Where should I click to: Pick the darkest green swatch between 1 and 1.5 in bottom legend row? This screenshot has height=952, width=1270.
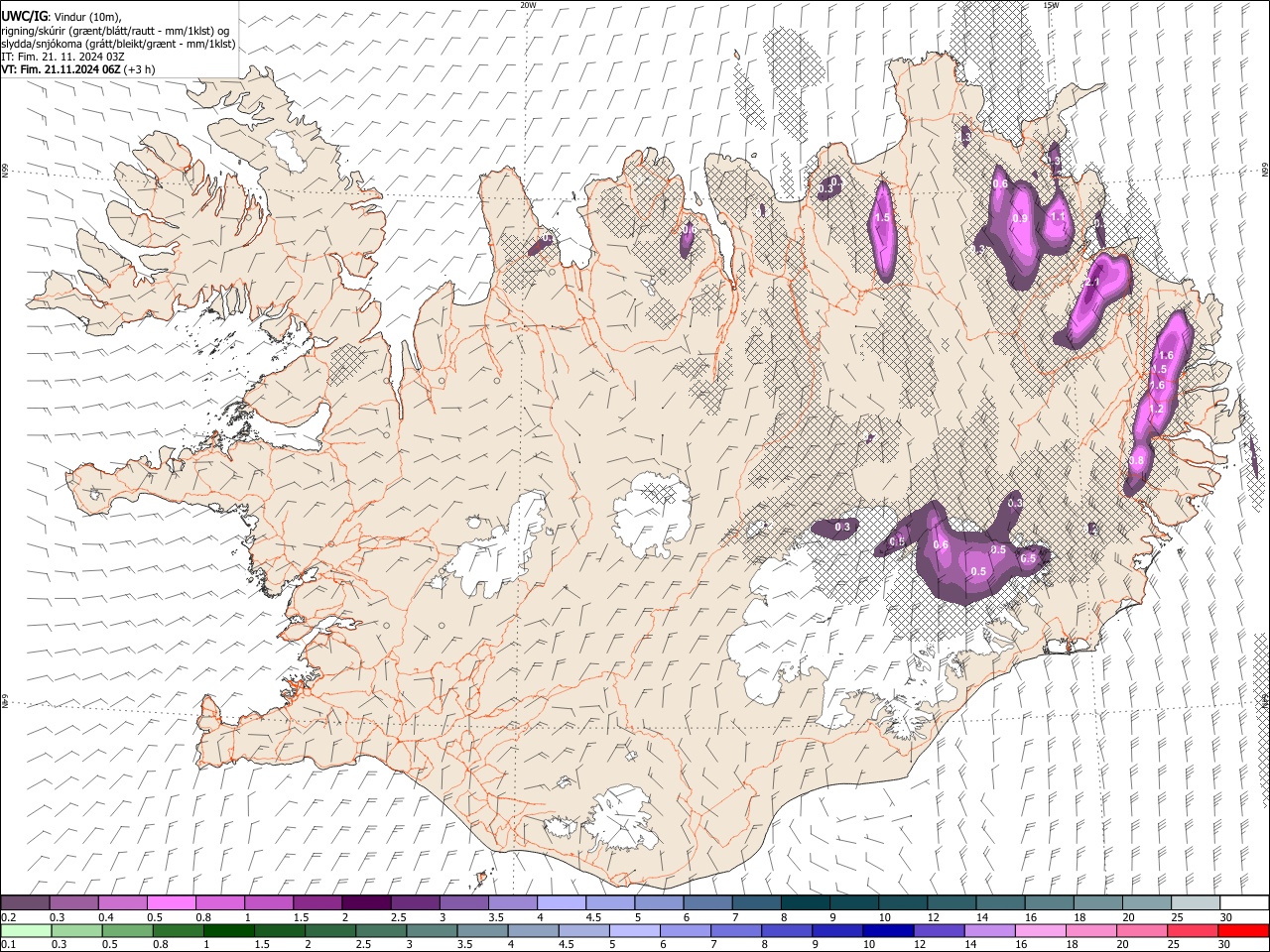pyautogui.click(x=229, y=930)
